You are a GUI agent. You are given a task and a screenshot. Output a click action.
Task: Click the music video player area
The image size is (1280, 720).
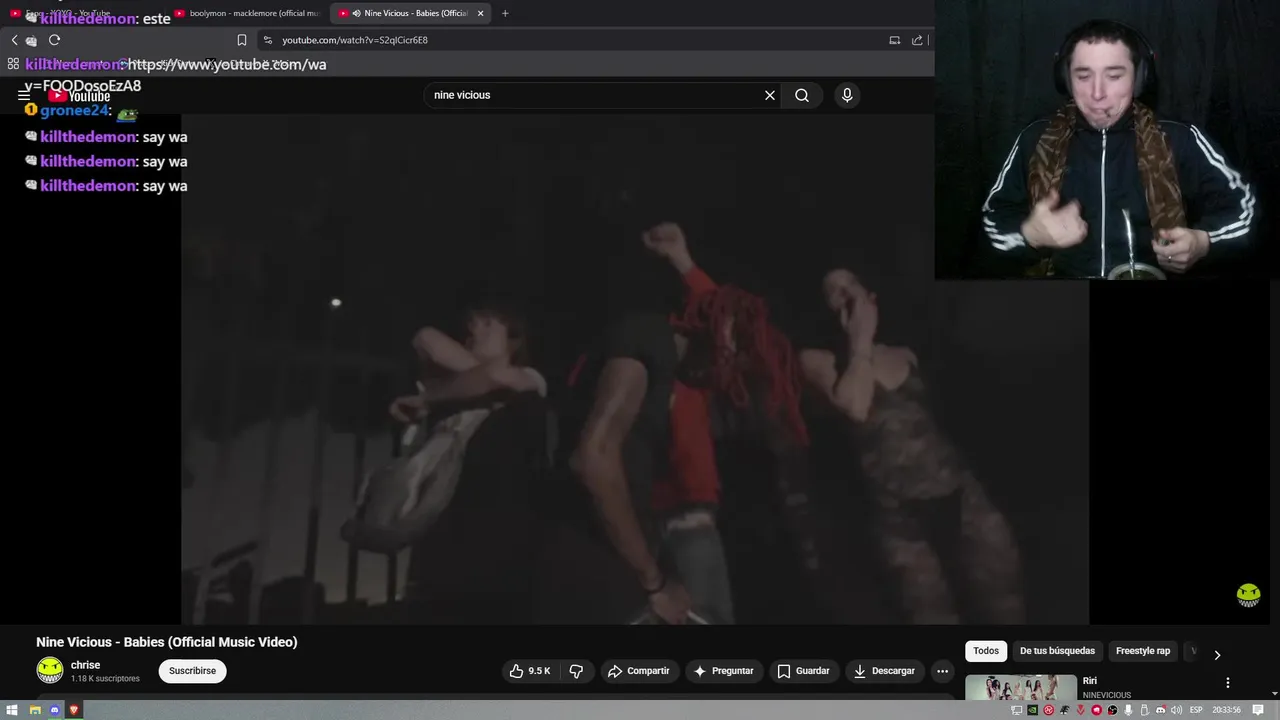pos(634,370)
